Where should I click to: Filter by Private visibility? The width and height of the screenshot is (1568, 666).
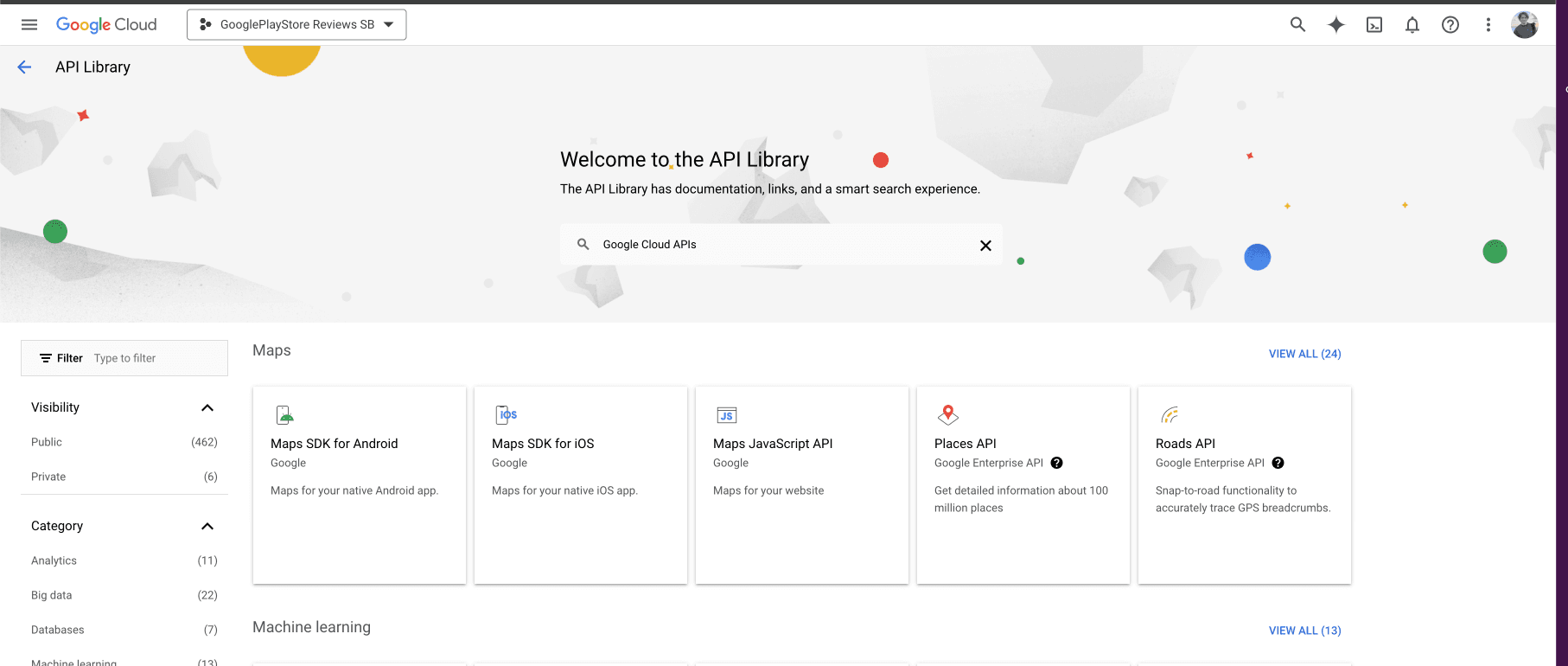click(x=48, y=477)
